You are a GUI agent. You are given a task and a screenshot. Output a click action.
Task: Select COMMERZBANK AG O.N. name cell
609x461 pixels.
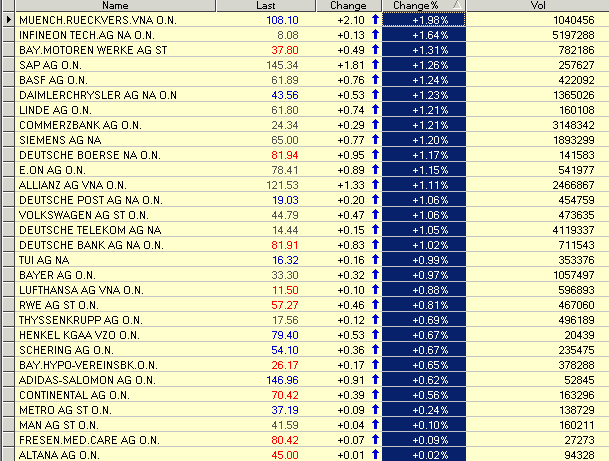pyautogui.click(x=80, y=125)
